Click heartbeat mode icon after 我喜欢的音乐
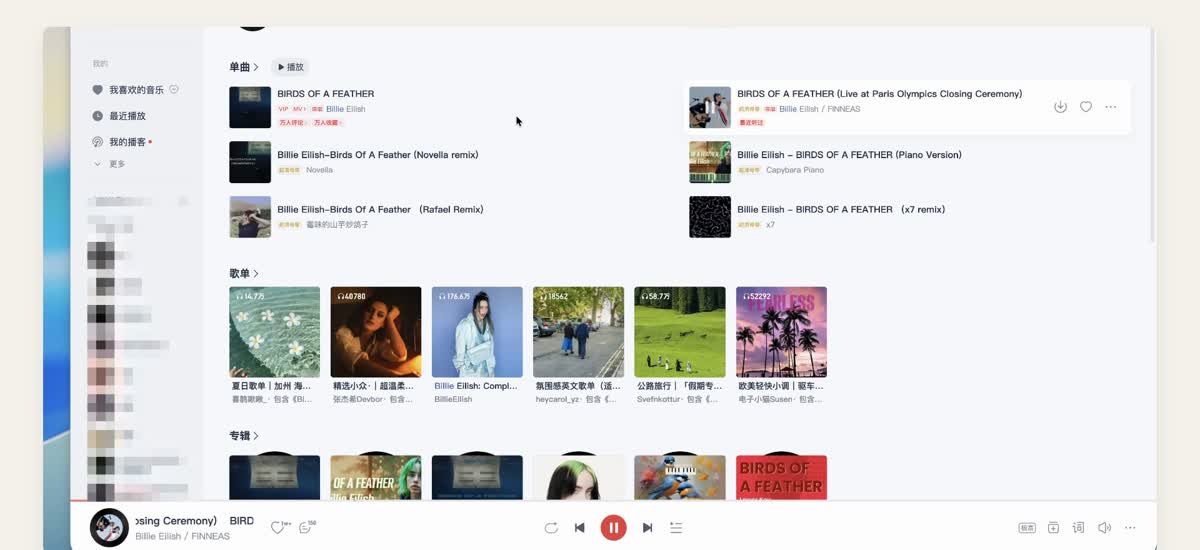The width and height of the screenshot is (1200, 550). point(174,90)
